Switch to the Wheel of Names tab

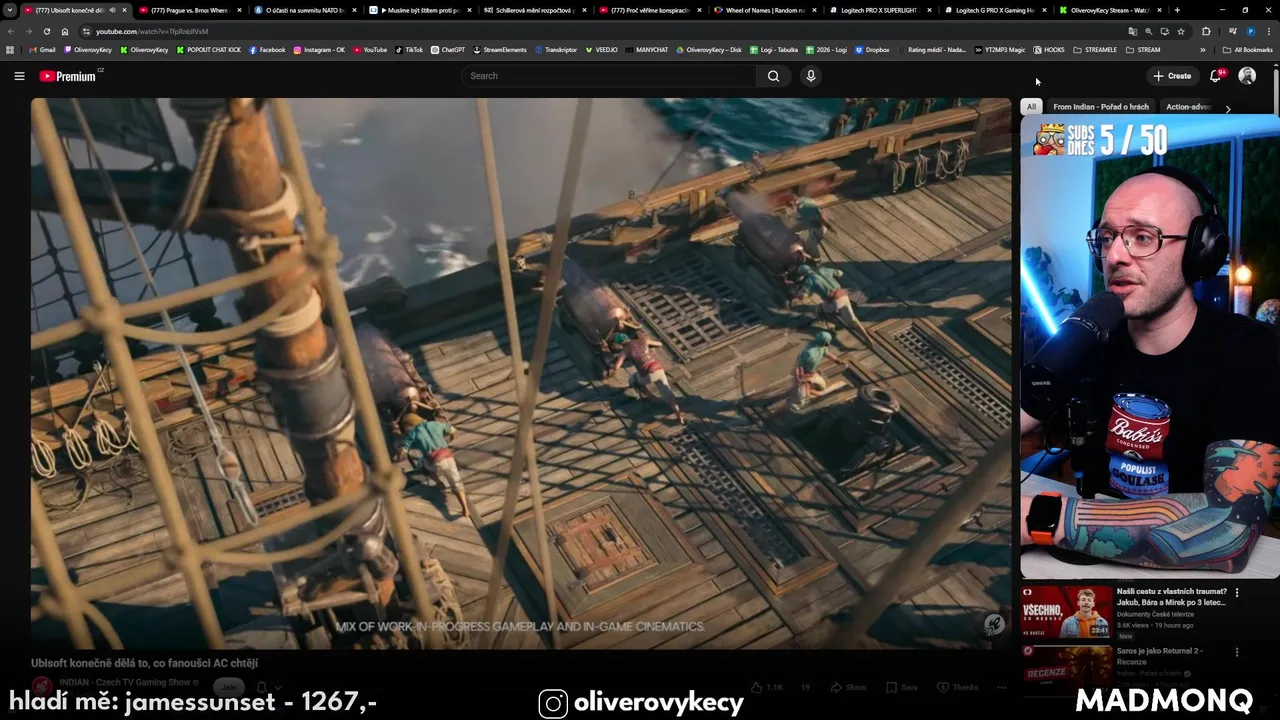tap(765, 10)
